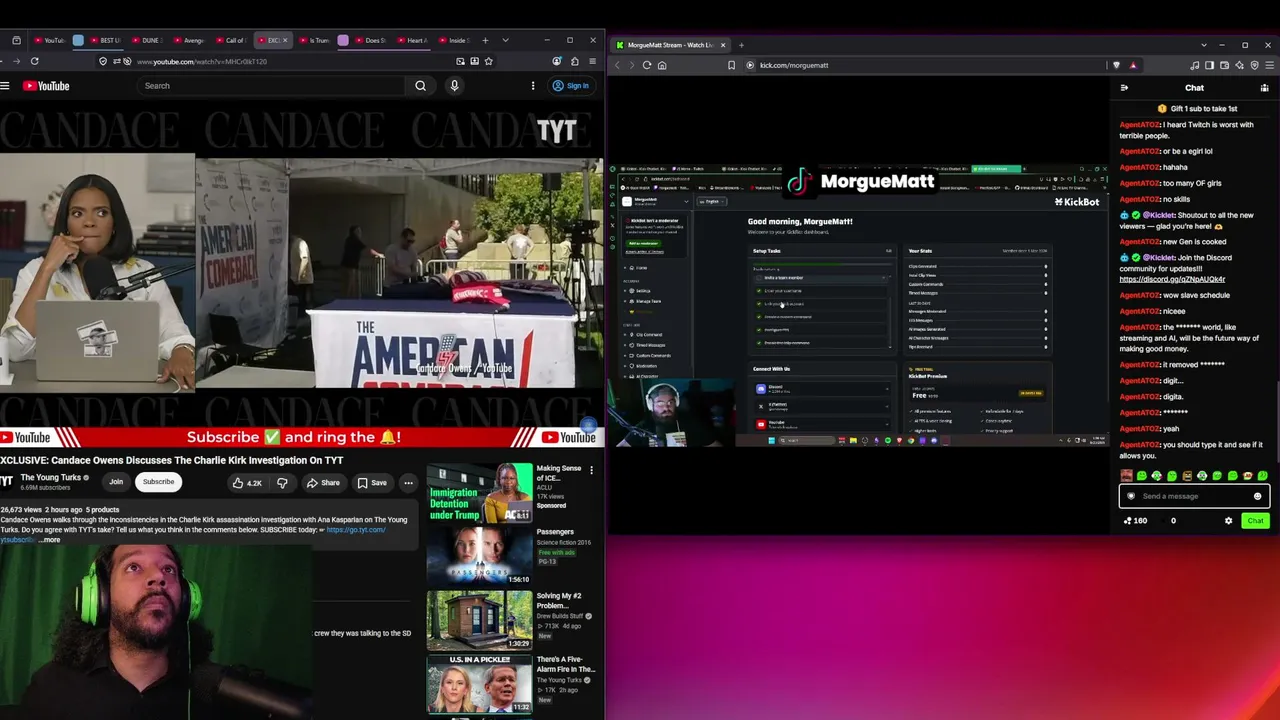Toggle the Kick browser sidebar panel

pyautogui.click(x=1209, y=65)
